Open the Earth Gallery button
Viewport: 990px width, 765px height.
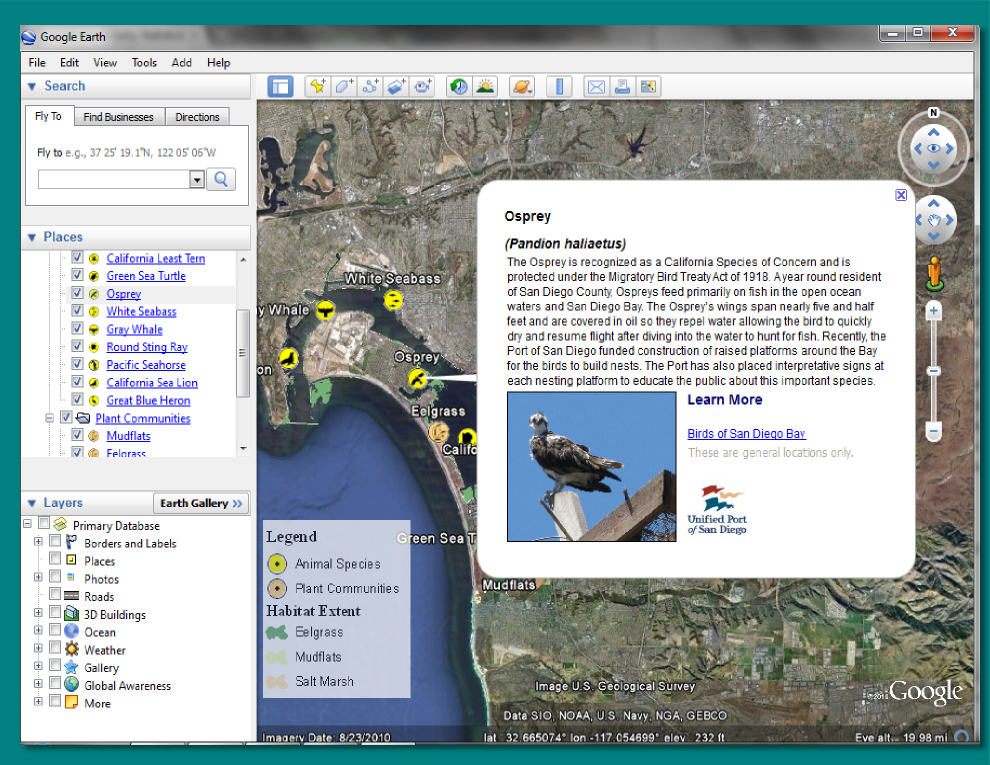[201, 503]
